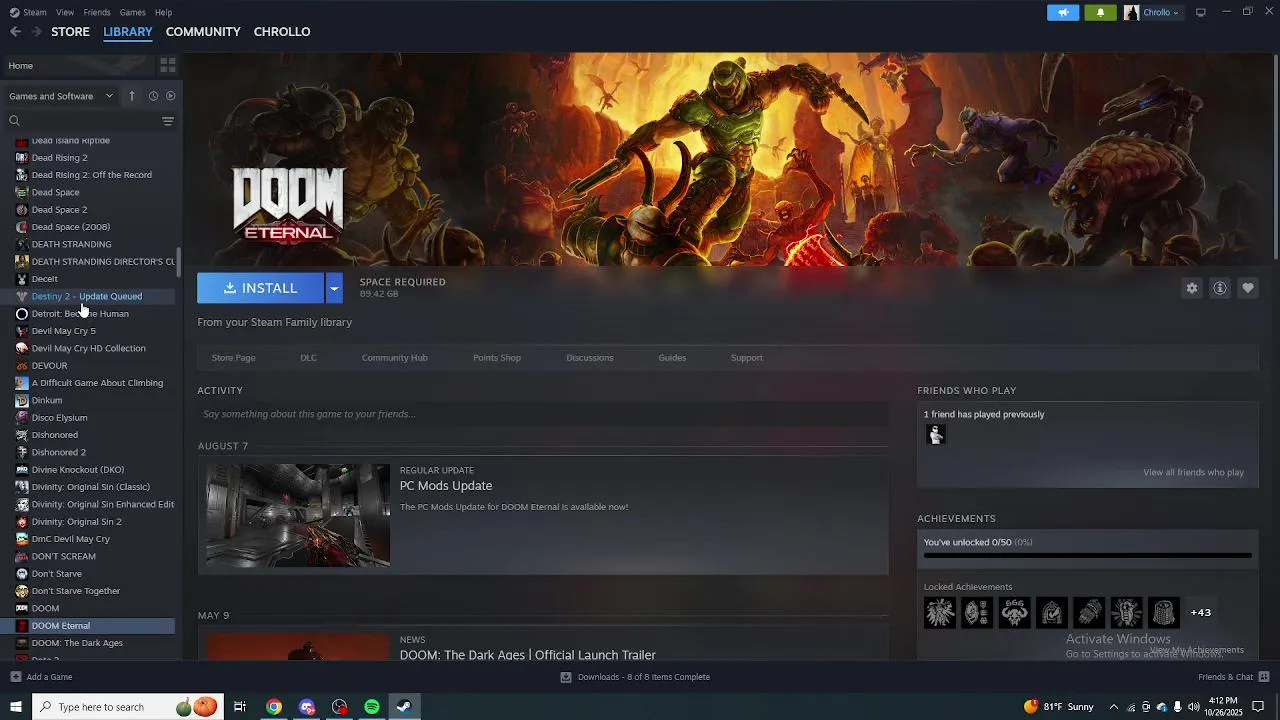The width and height of the screenshot is (1280, 720).
Task: Expand the Games and Software dropdown
Action: pyautogui.click(x=61, y=96)
